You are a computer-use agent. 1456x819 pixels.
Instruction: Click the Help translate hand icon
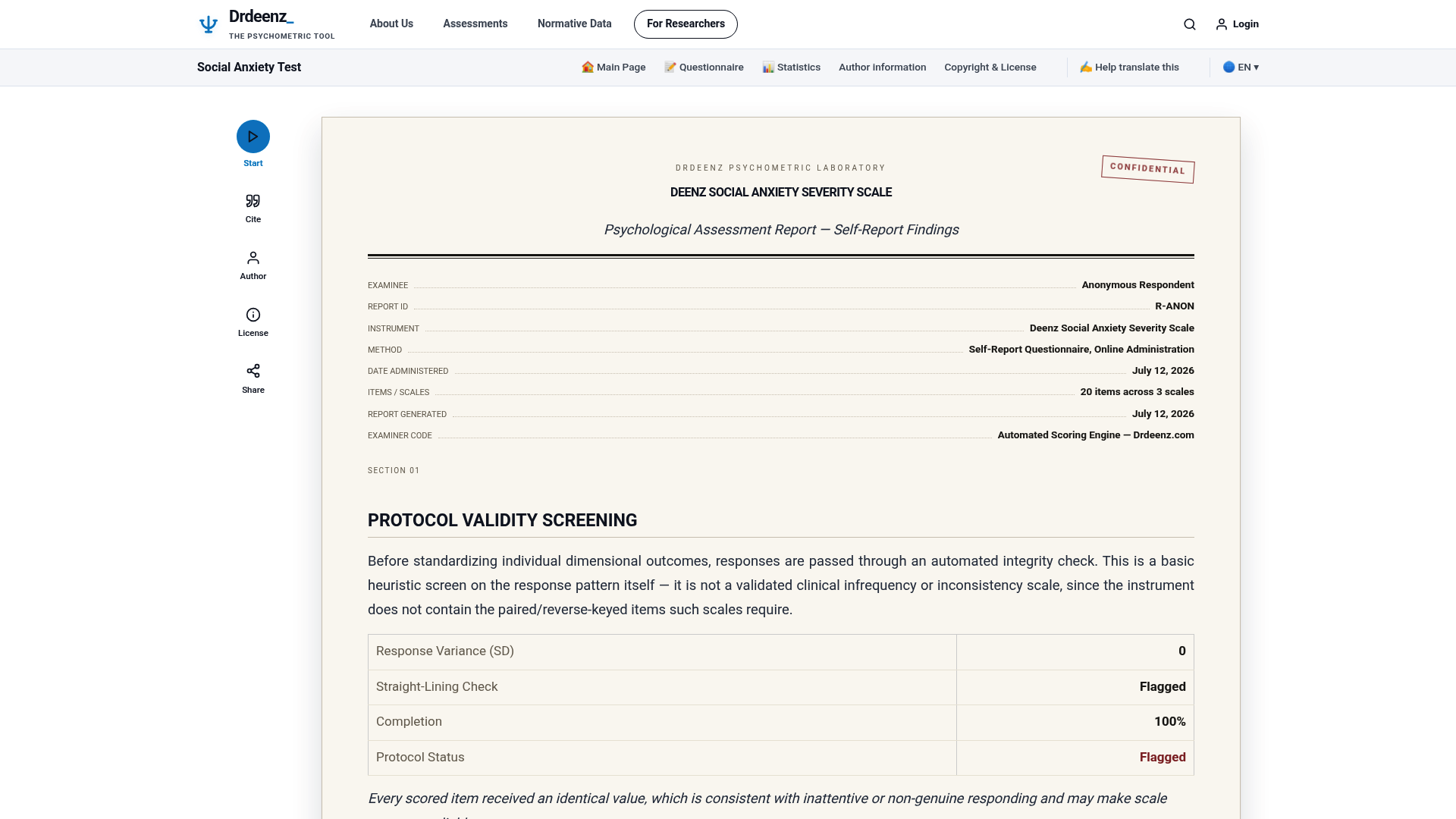[x=1086, y=67]
